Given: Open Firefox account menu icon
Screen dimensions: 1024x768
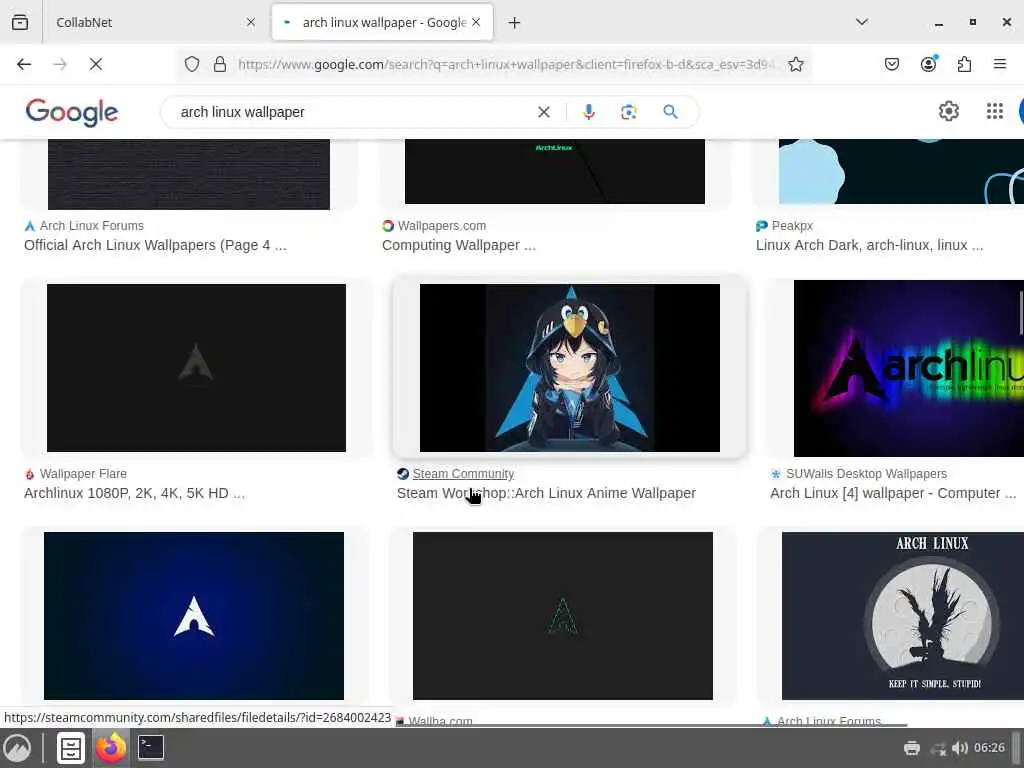Looking at the screenshot, I should pos(928,64).
